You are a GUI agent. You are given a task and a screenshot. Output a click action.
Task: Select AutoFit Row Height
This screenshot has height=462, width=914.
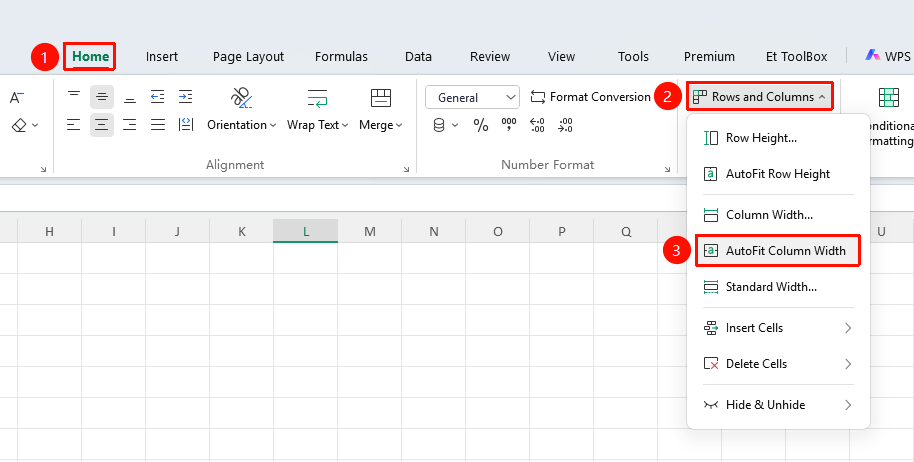[778, 174]
